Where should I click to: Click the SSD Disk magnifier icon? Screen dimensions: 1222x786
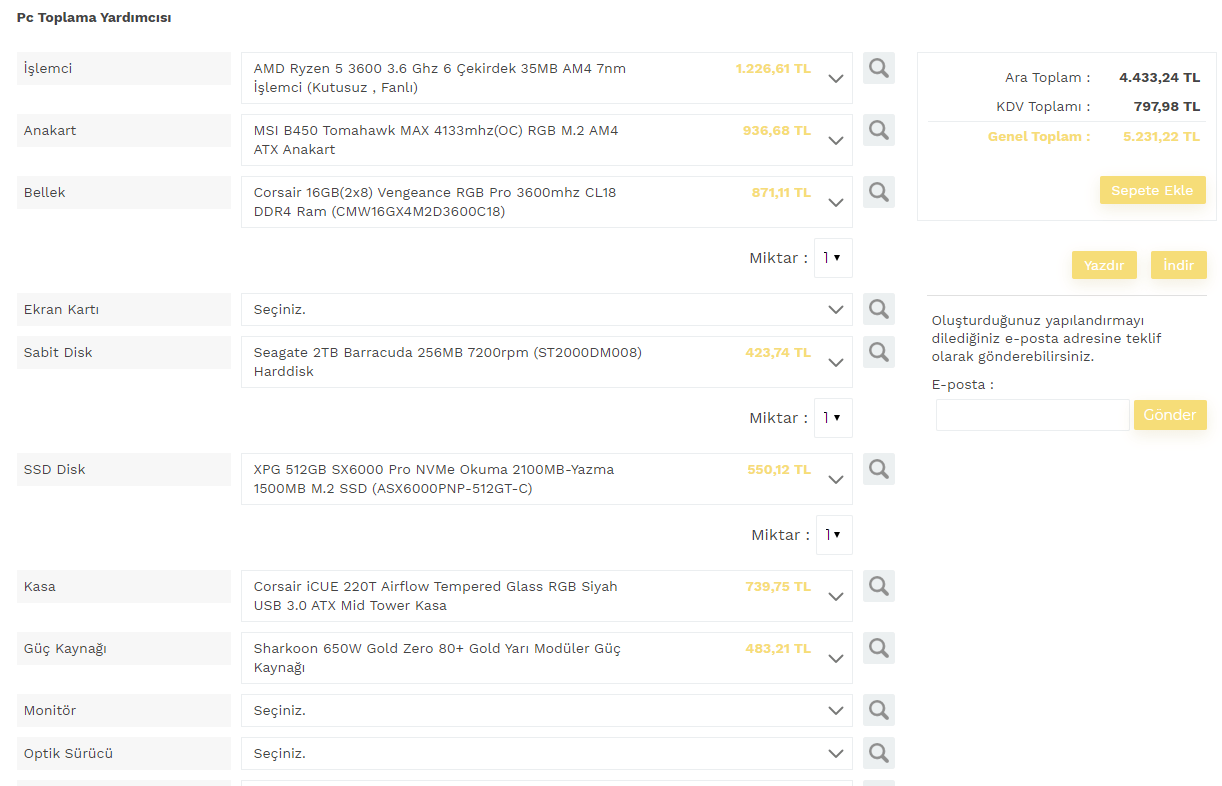click(x=878, y=469)
